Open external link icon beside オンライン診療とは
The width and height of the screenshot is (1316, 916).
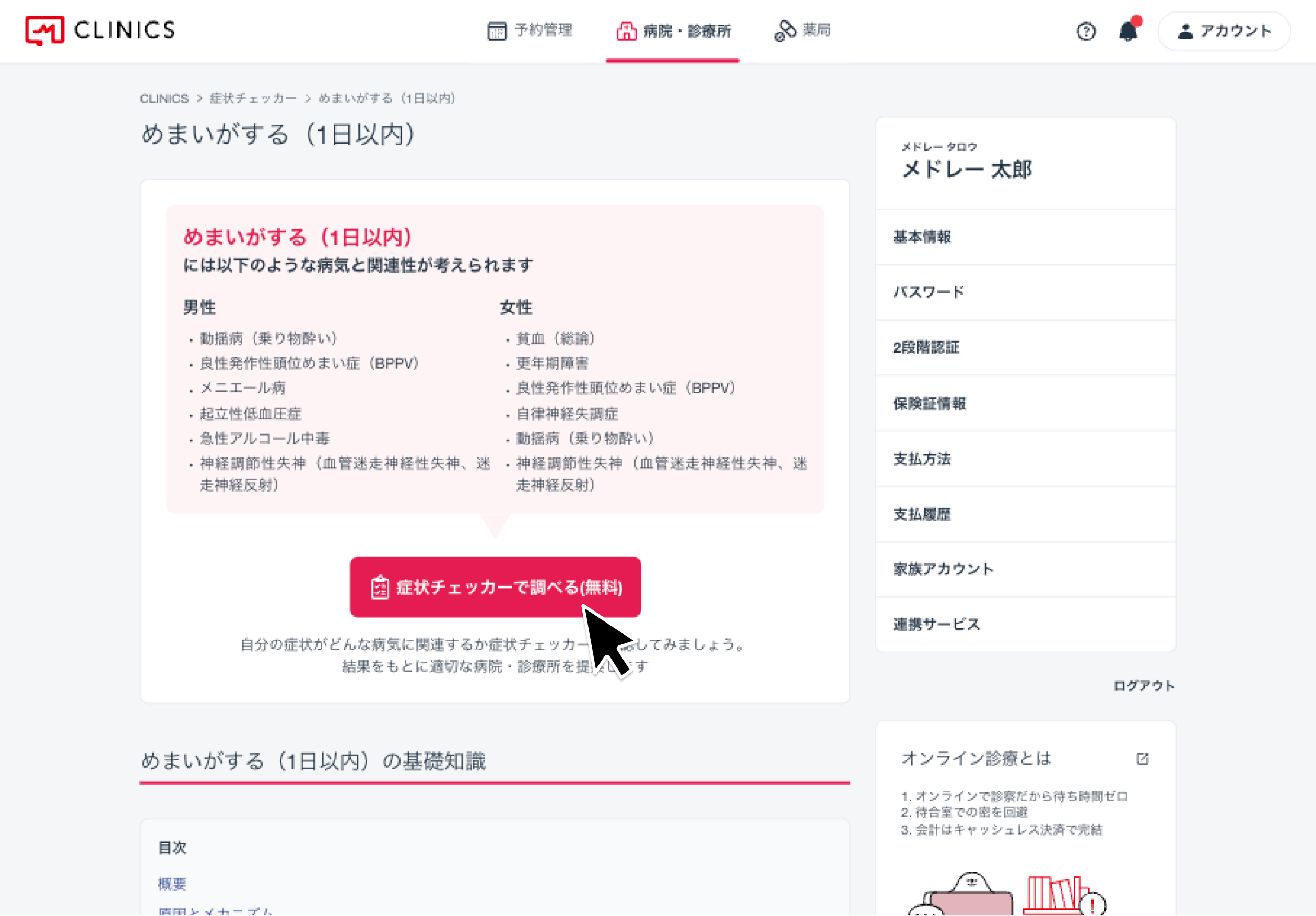[1142, 759]
